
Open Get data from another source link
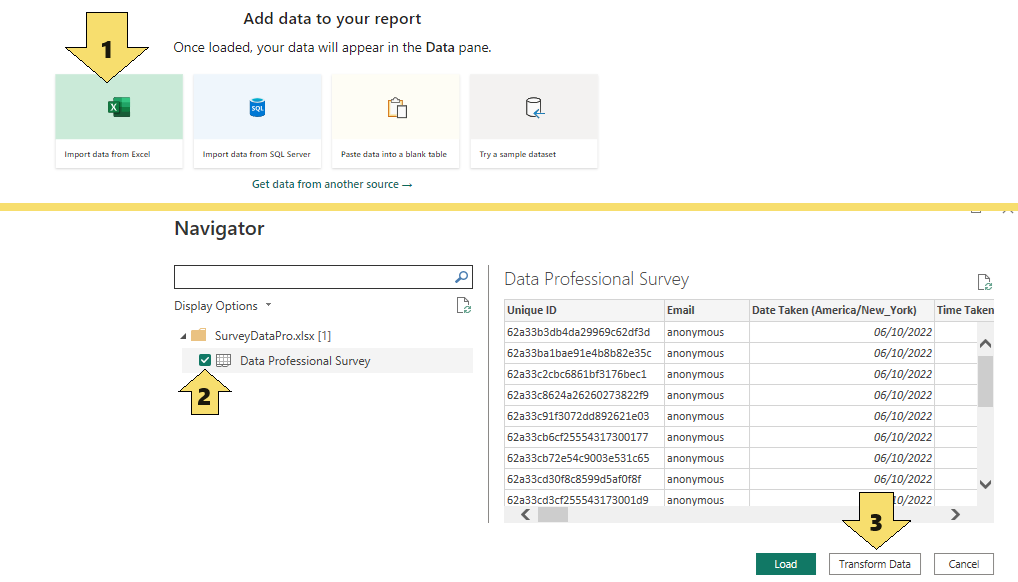[332, 184]
